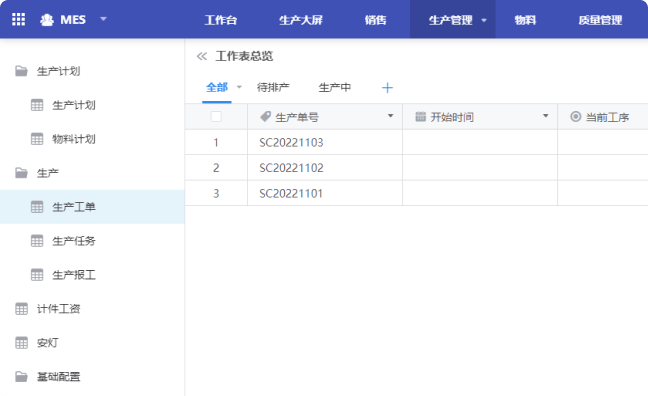Open the 物料 top menu

click(x=525, y=20)
